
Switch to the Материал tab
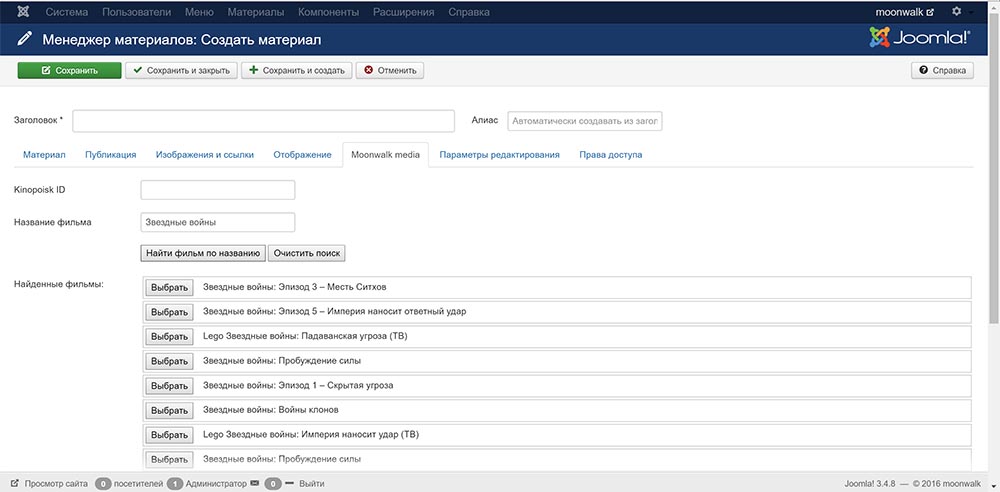click(x=44, y=155)
